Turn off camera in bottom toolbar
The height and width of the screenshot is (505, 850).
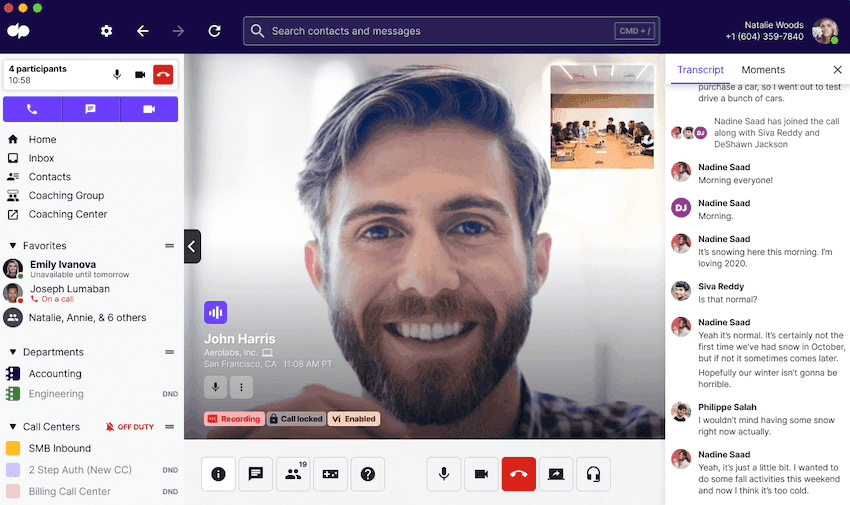[481, 474]
